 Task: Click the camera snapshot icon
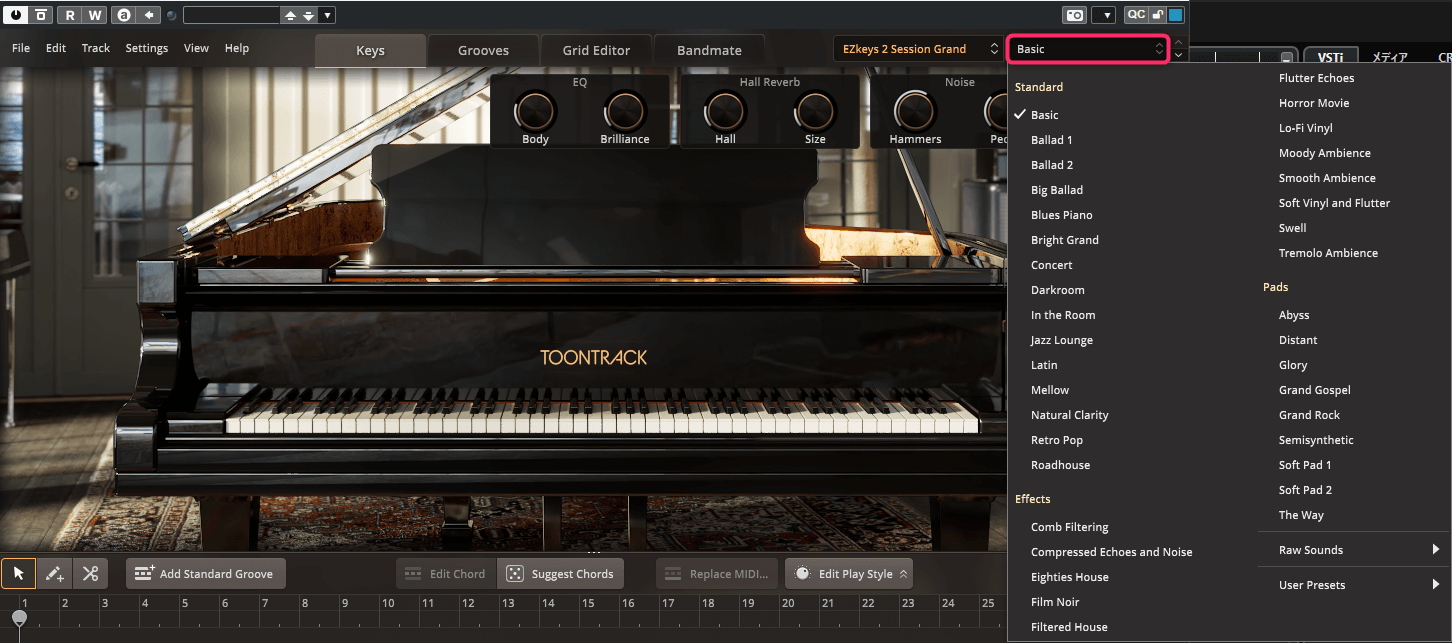(1075, 14)
